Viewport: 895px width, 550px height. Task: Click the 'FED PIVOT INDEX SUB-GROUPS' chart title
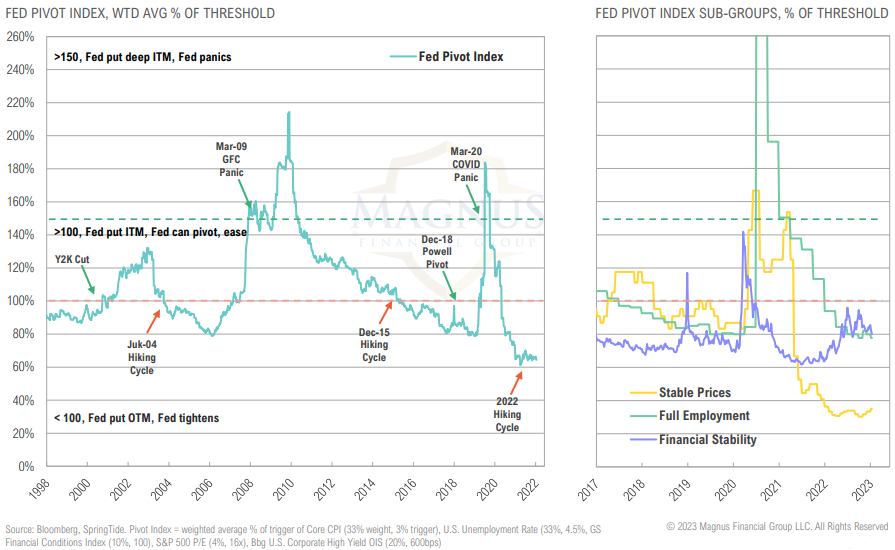pos(741,13)
